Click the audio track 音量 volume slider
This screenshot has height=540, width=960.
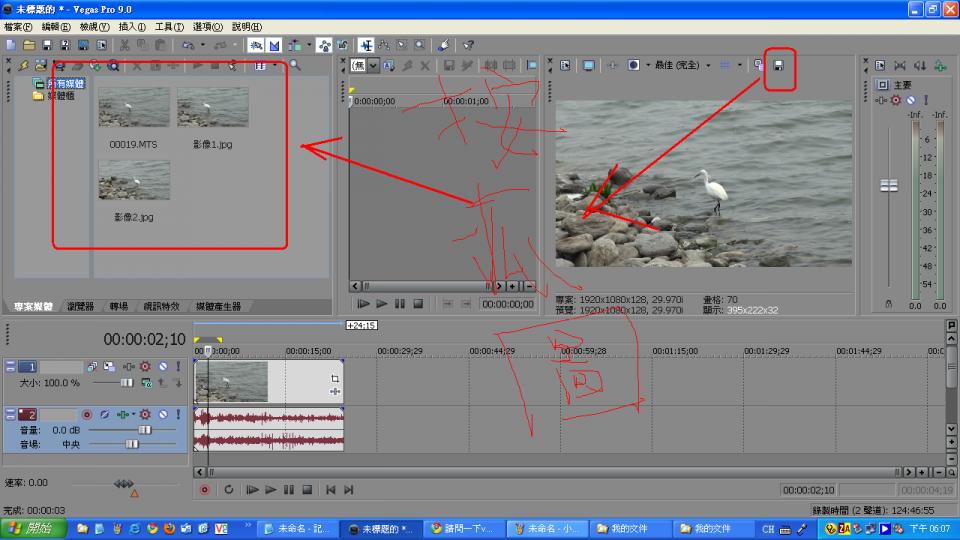[144, 429]
